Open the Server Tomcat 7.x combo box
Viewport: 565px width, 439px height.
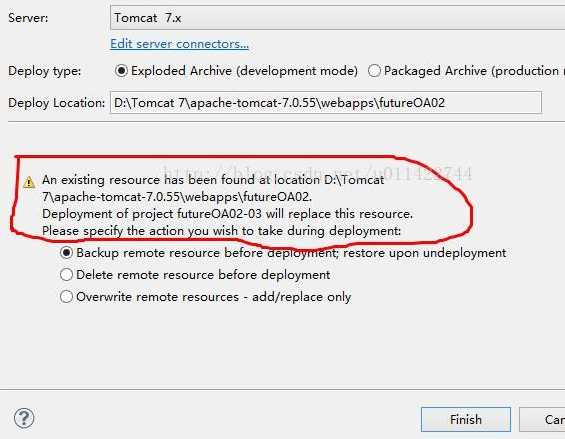point(337,18)
